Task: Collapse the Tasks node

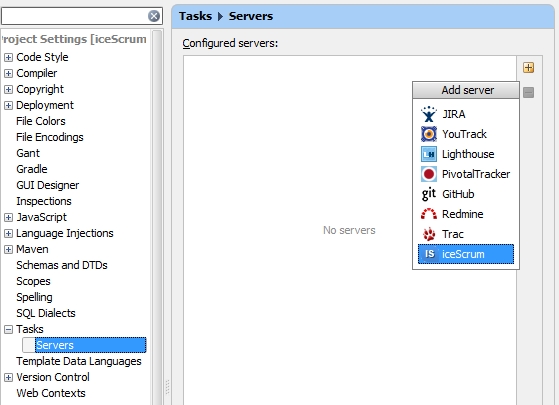Action: pos(8,329)
